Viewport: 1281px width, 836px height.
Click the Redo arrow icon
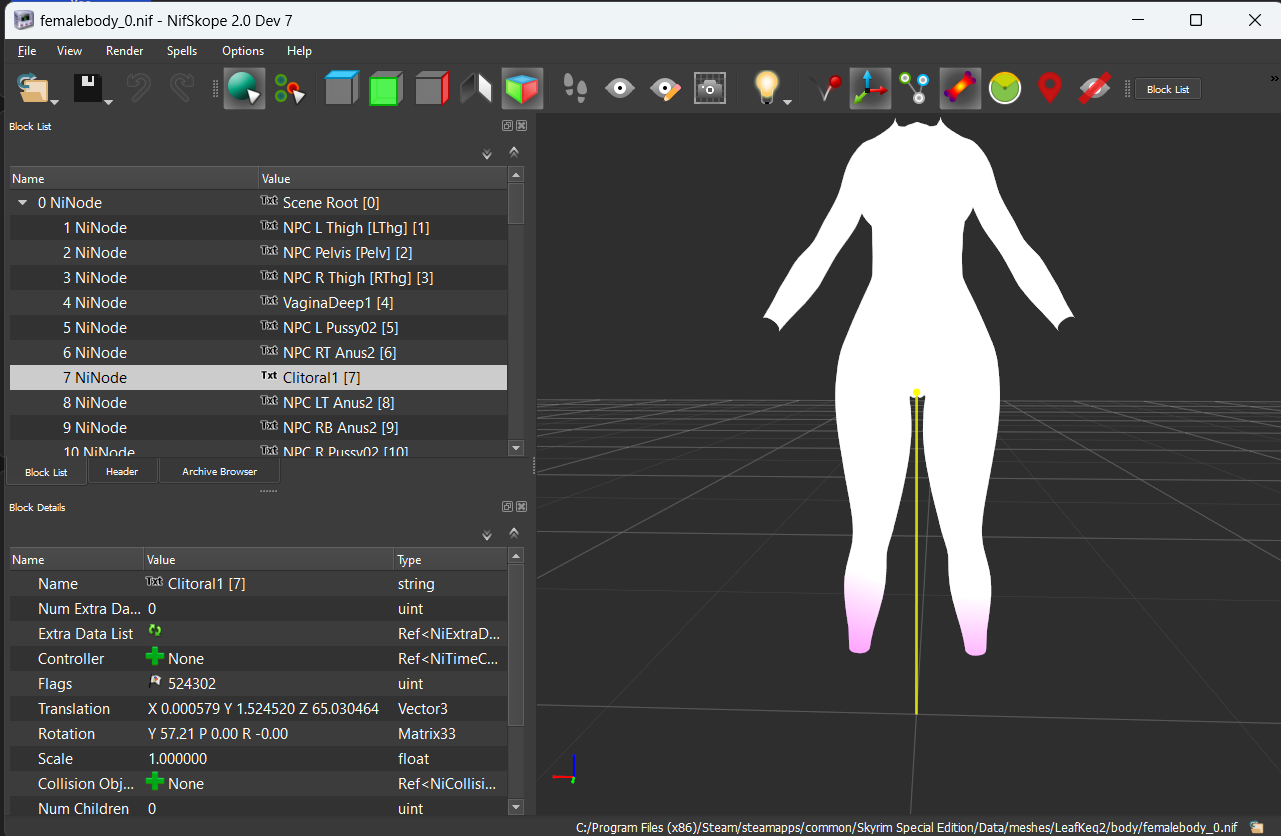pos(181,89)
